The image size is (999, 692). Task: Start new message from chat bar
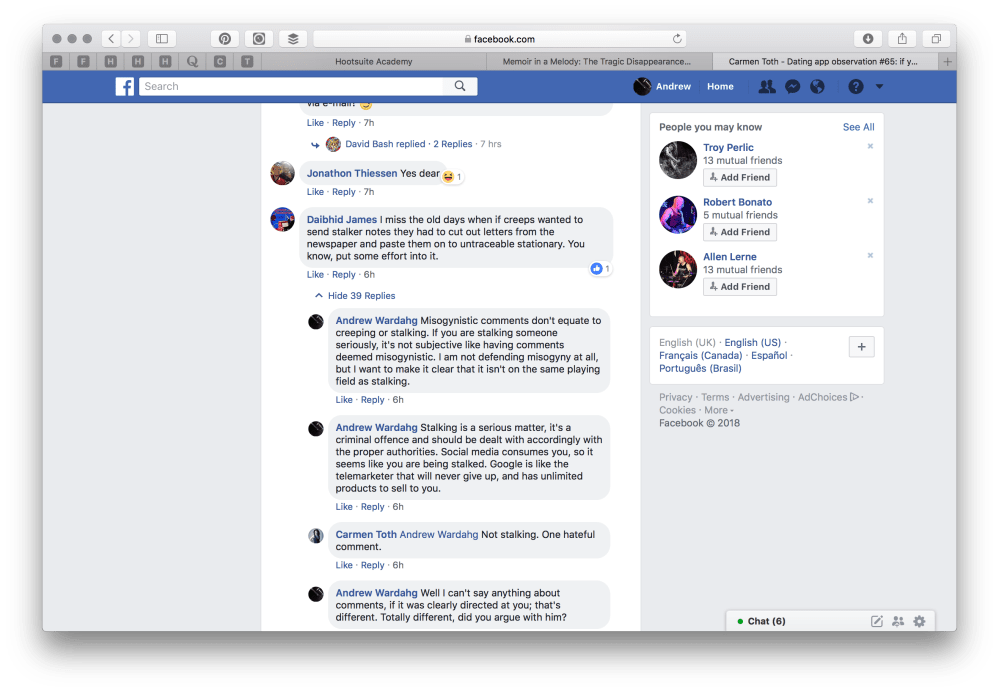877,621
